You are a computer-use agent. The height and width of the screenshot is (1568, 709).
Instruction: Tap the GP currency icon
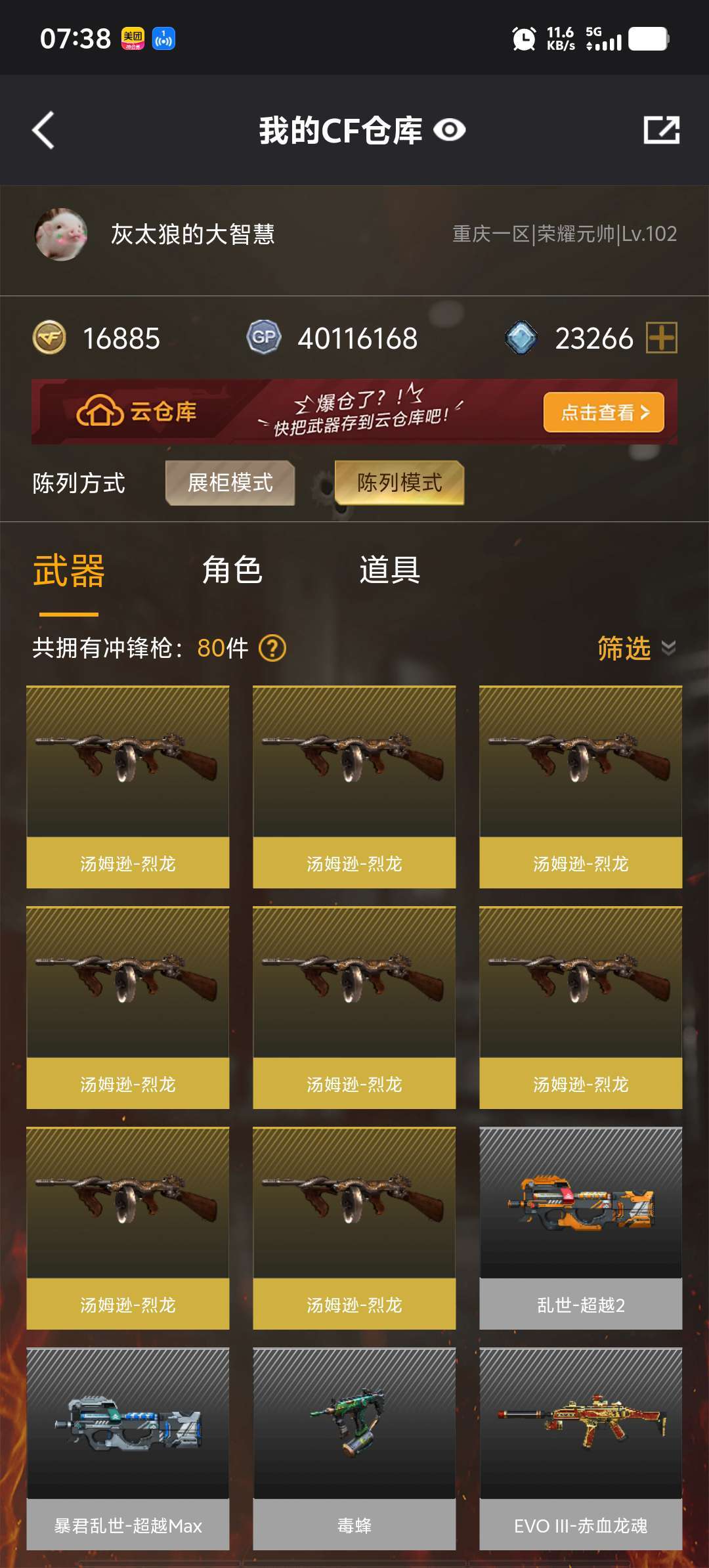click(x=264, y=338)
